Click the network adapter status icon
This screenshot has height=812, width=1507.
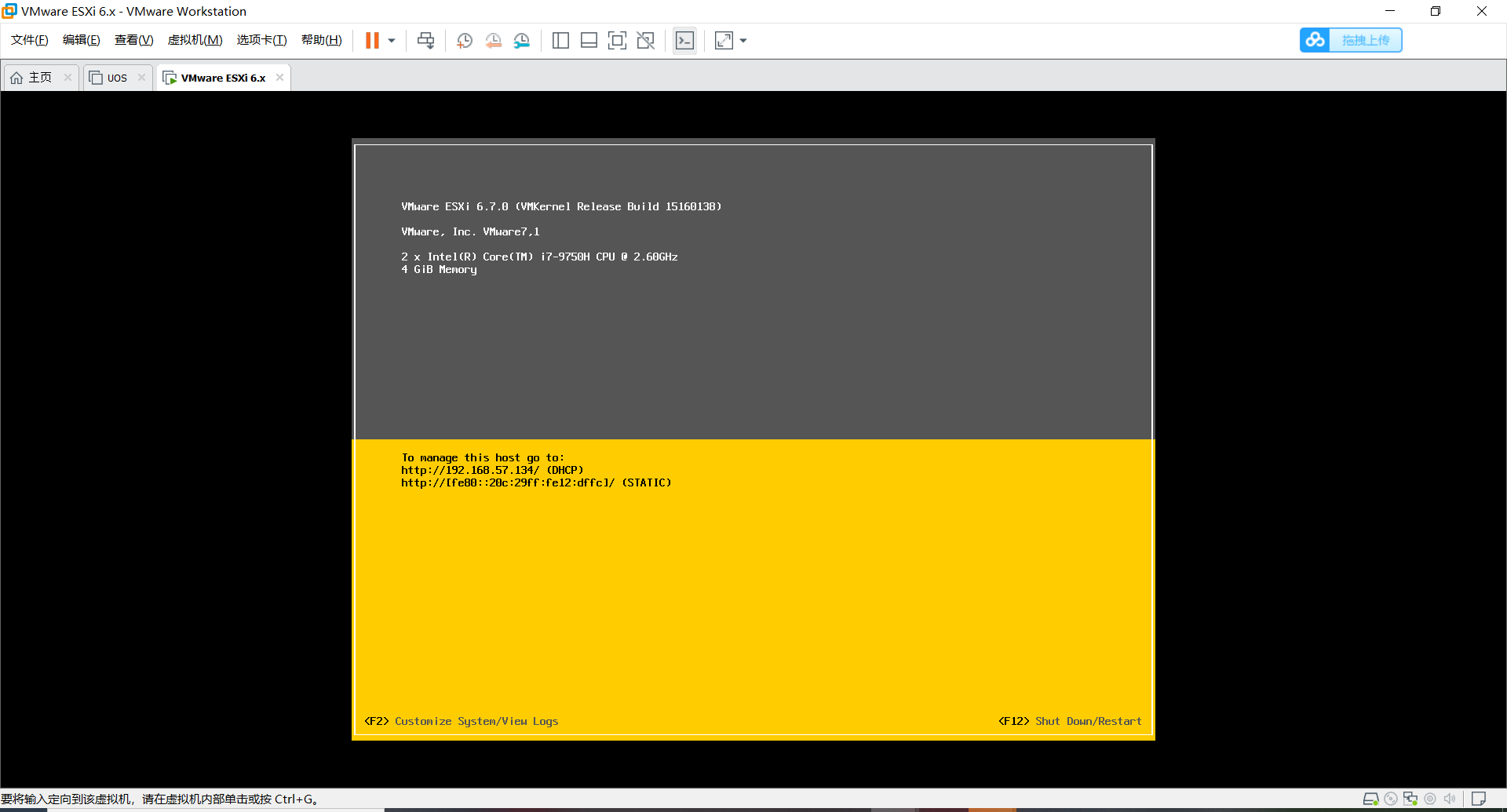click(x=1410, y=799)
